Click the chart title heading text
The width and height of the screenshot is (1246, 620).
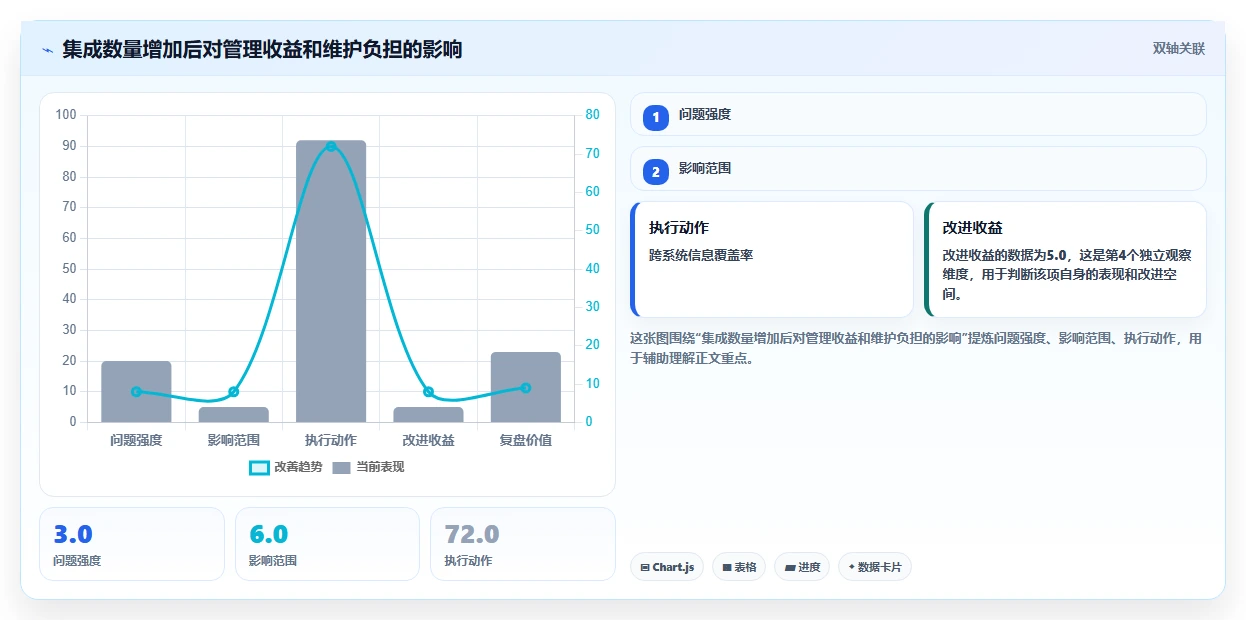[262, 49]
